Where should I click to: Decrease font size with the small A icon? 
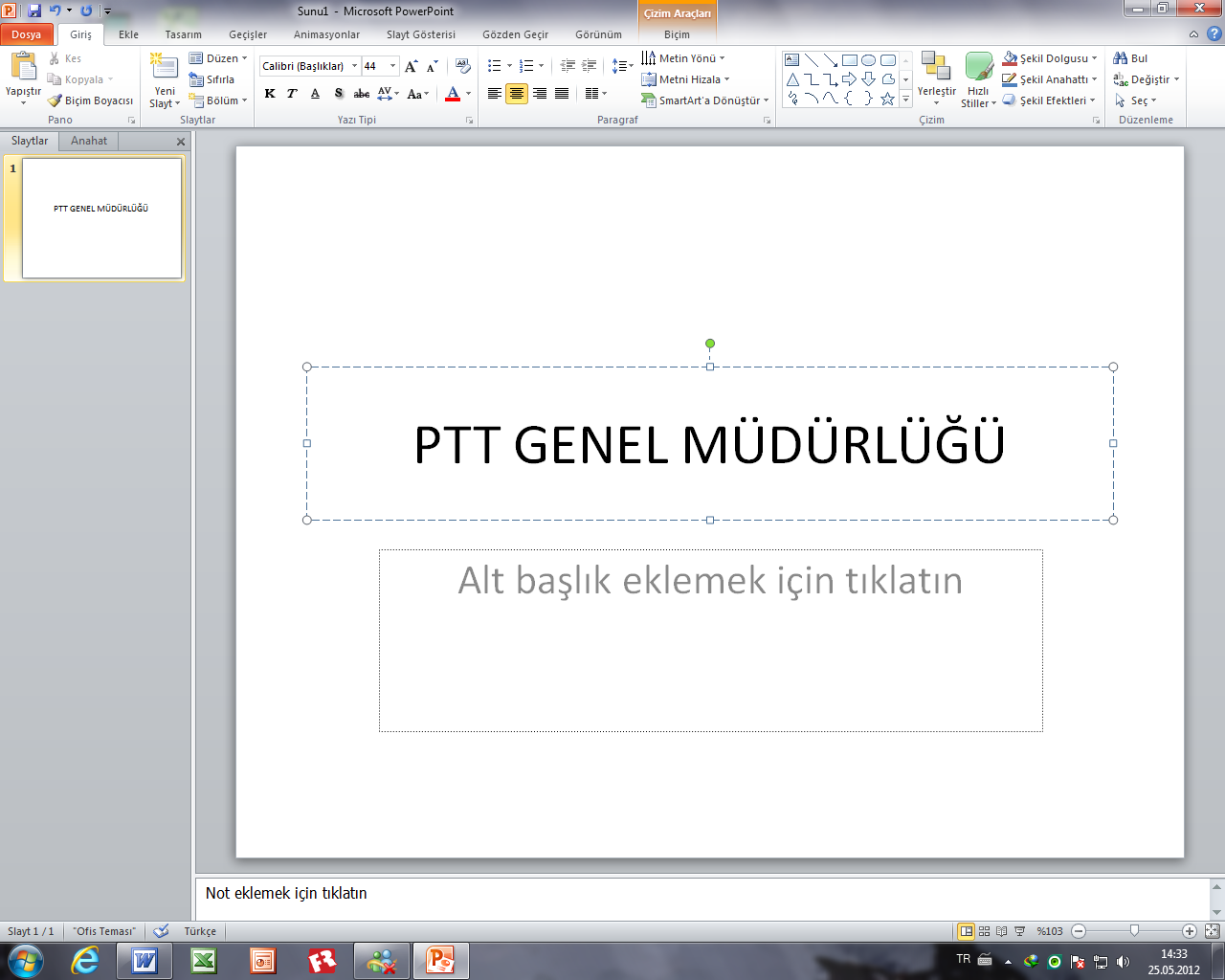coord(433,66)
